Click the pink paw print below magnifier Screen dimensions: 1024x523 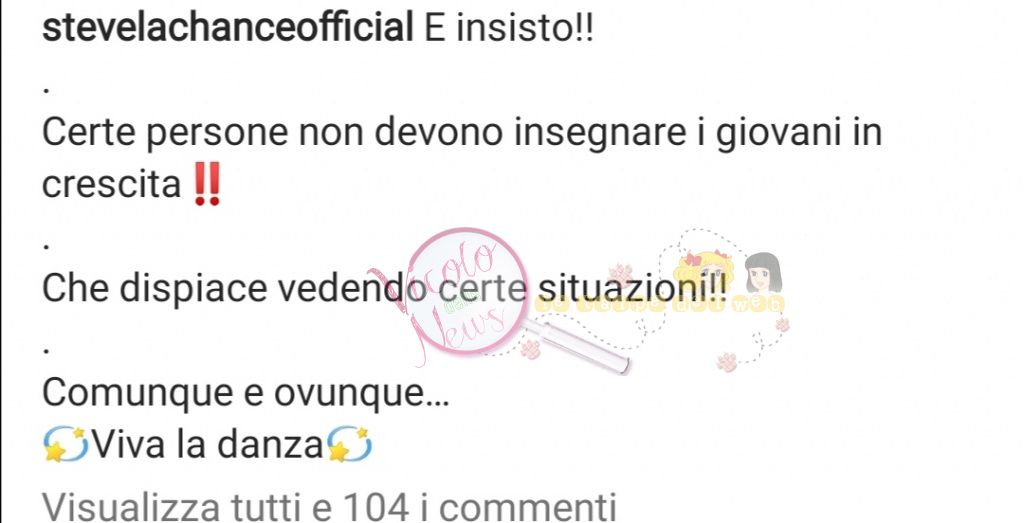[x=530, y=349]
